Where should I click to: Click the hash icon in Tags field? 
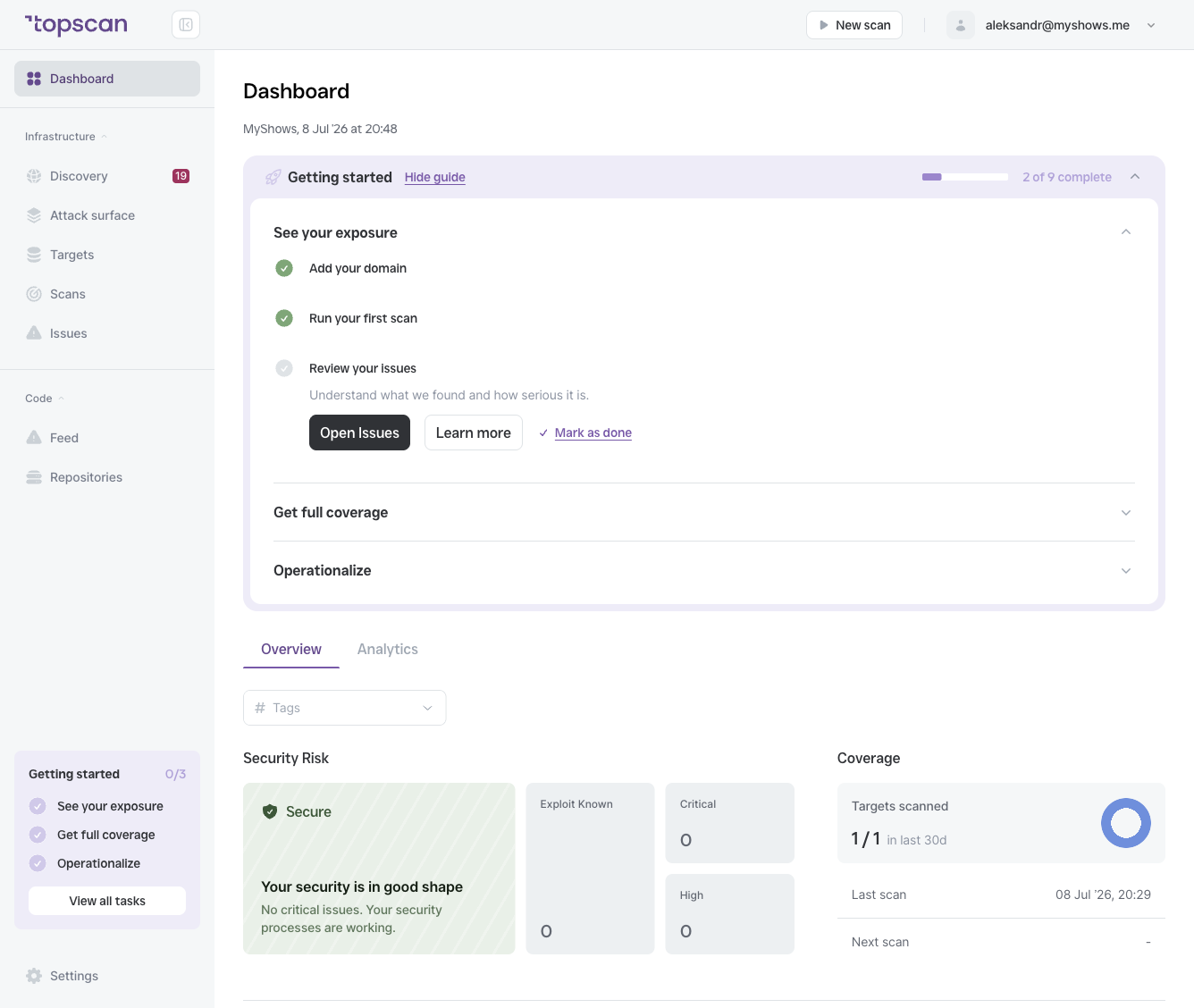click(260, 708)
